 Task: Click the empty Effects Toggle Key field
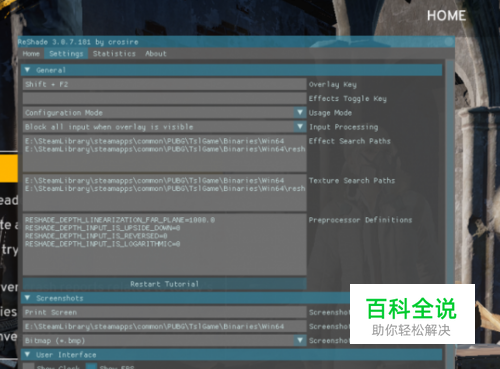click(165, 98)
